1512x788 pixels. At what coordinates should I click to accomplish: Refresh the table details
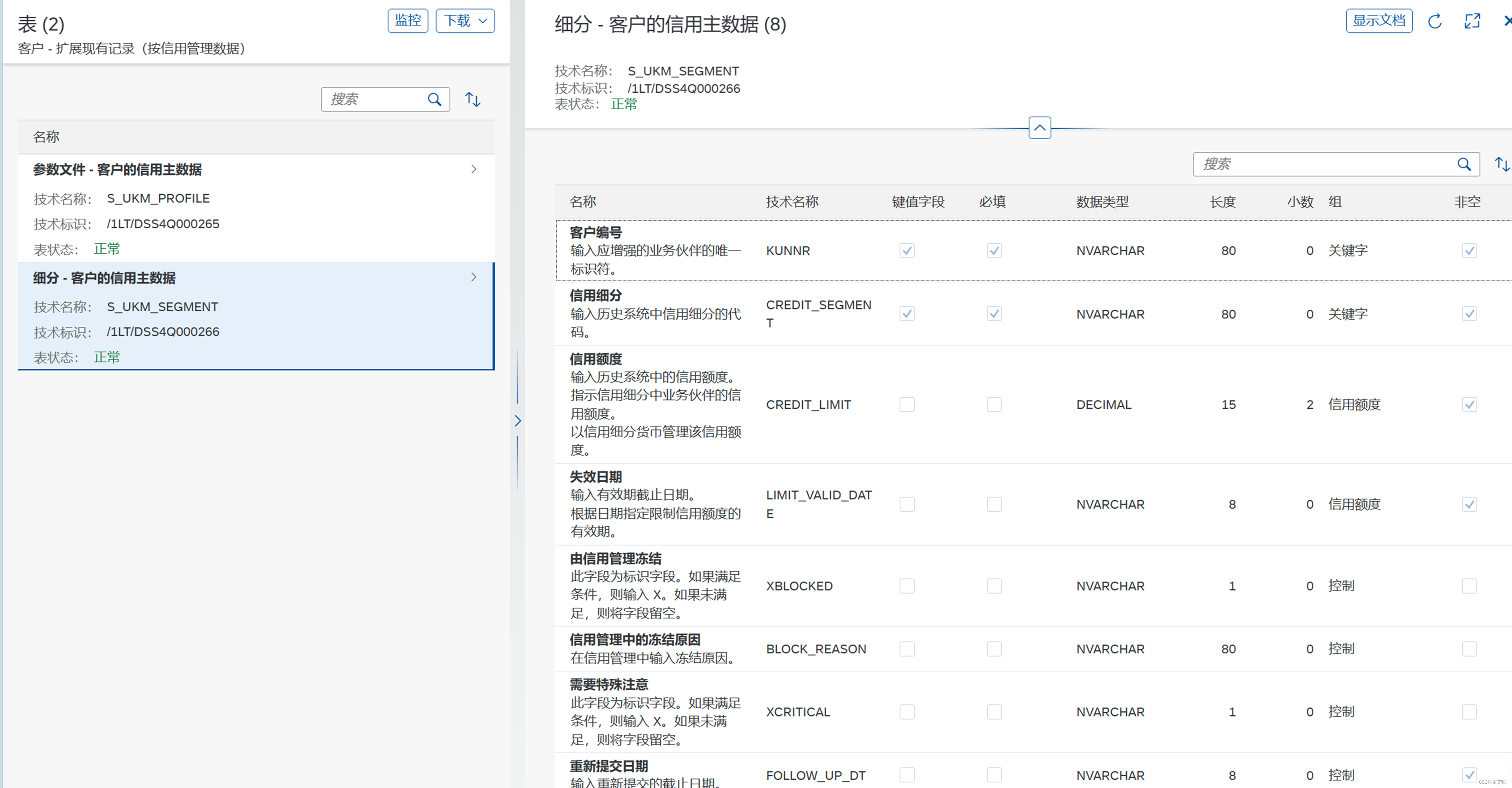point(1435,22)
